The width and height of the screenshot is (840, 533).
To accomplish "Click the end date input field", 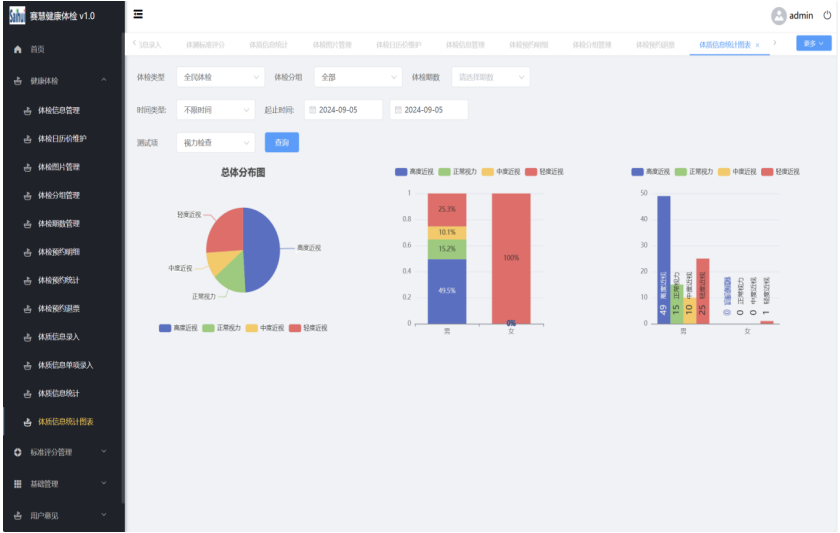I will click(x=429, y=110).
